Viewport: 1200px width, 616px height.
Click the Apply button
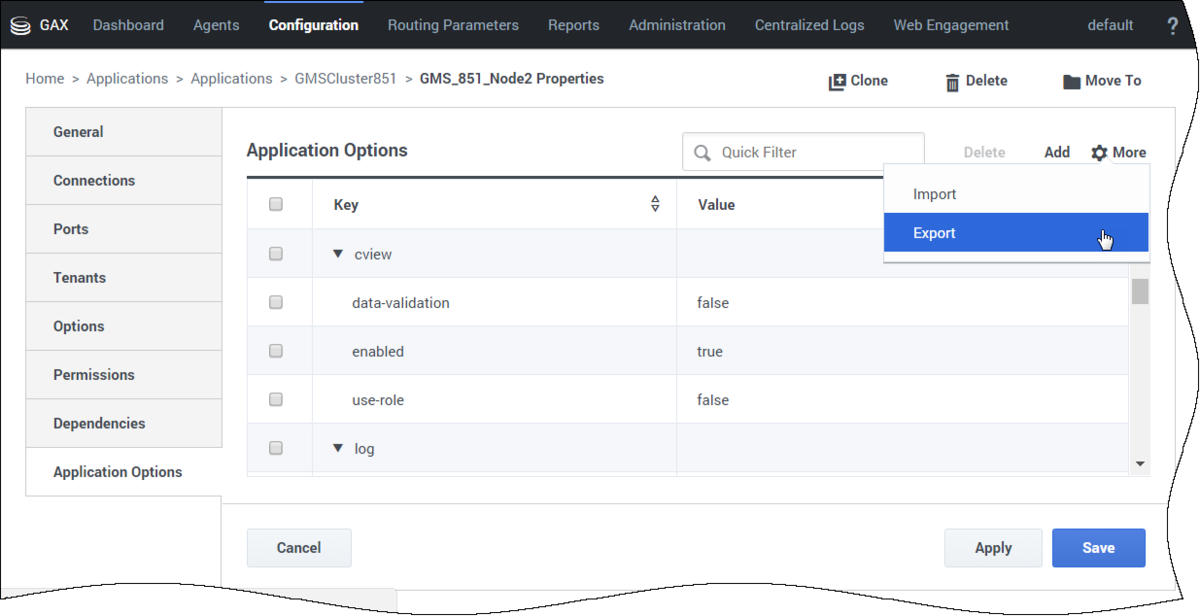point(993,548)
